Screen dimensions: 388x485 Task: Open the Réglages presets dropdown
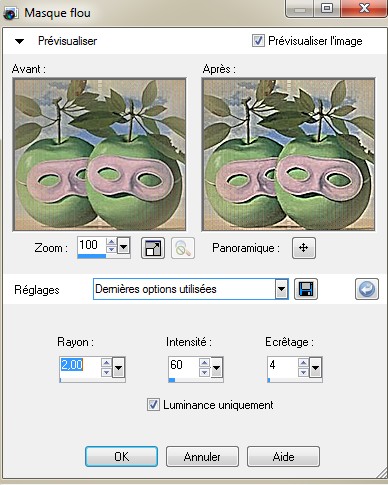(282, 289)
